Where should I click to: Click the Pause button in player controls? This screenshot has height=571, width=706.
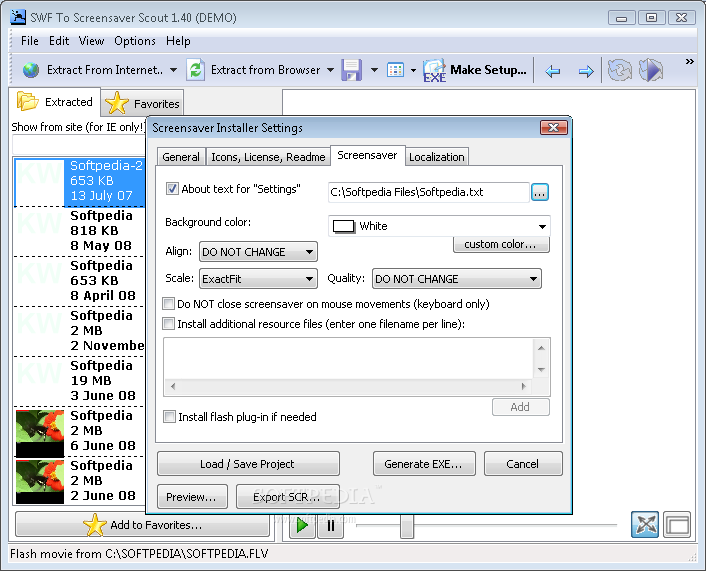331,525
